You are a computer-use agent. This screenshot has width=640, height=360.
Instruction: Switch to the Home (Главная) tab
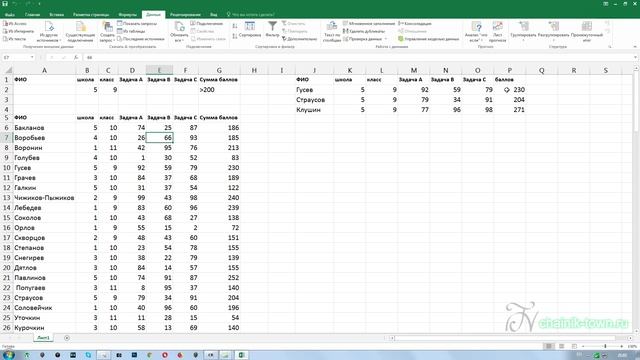point(32,15)
